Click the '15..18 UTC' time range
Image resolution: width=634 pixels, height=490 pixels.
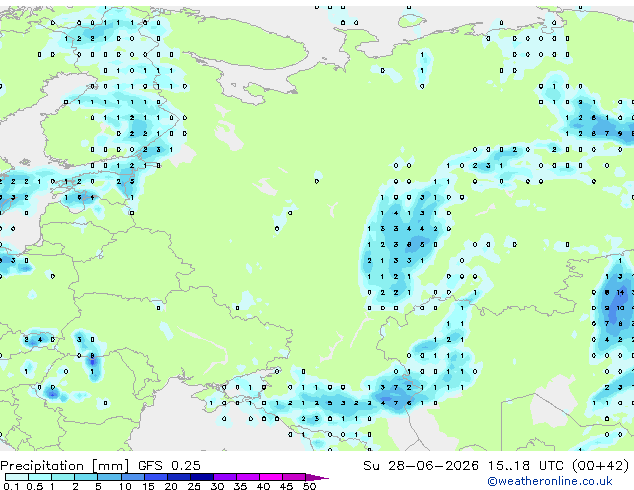(x=526, y=466)
